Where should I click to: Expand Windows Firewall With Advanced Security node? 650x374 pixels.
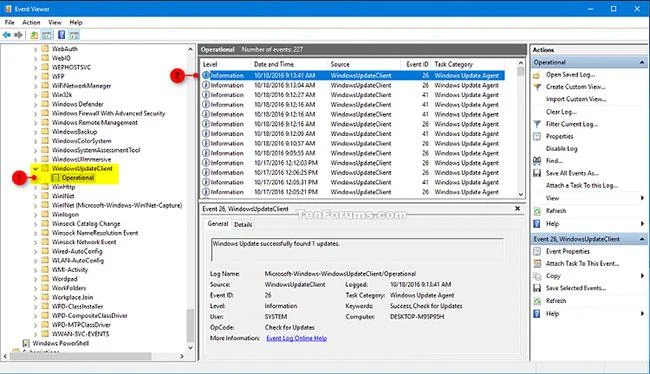(36, 113)
